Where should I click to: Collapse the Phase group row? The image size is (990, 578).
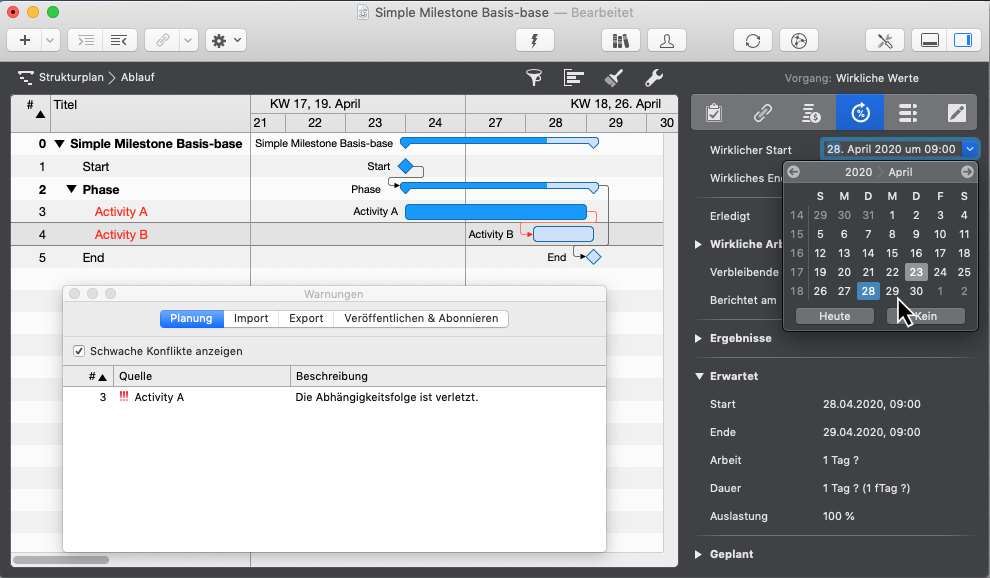coord(71,190)
